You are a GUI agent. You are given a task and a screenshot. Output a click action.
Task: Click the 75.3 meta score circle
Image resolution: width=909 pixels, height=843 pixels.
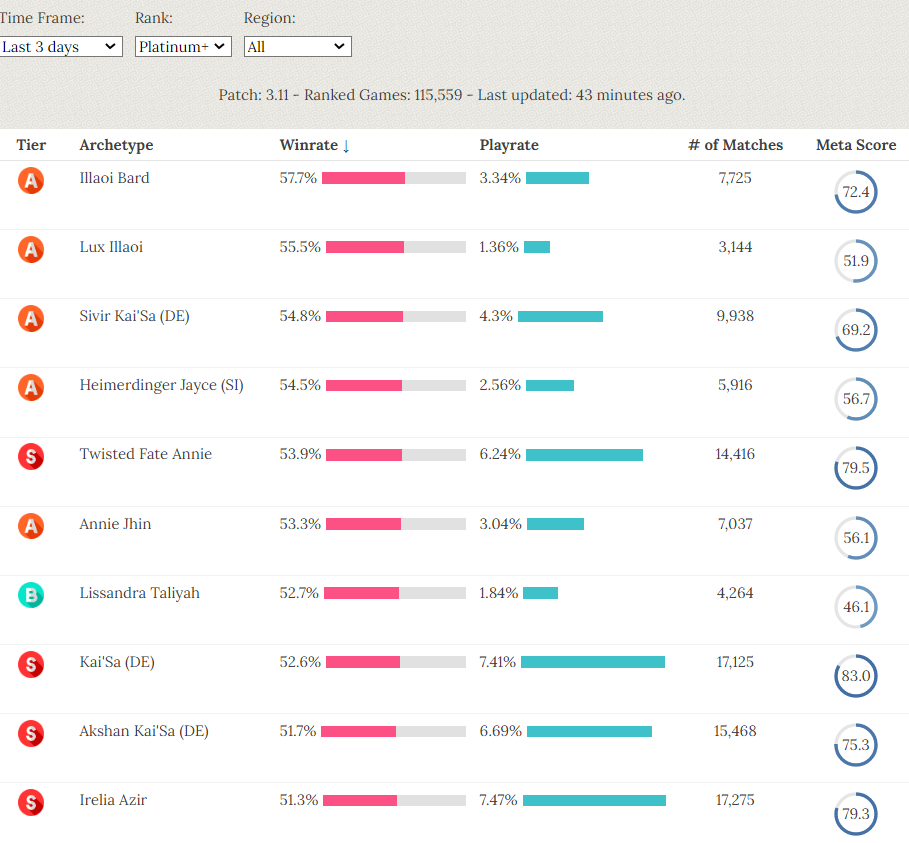click(x=856, y=744)
